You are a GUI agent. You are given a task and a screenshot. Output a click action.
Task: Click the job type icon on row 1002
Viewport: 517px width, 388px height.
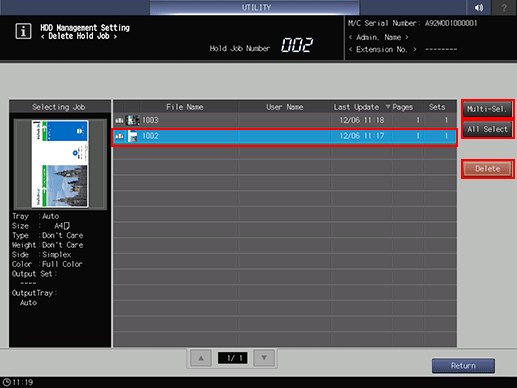(119, 136)
